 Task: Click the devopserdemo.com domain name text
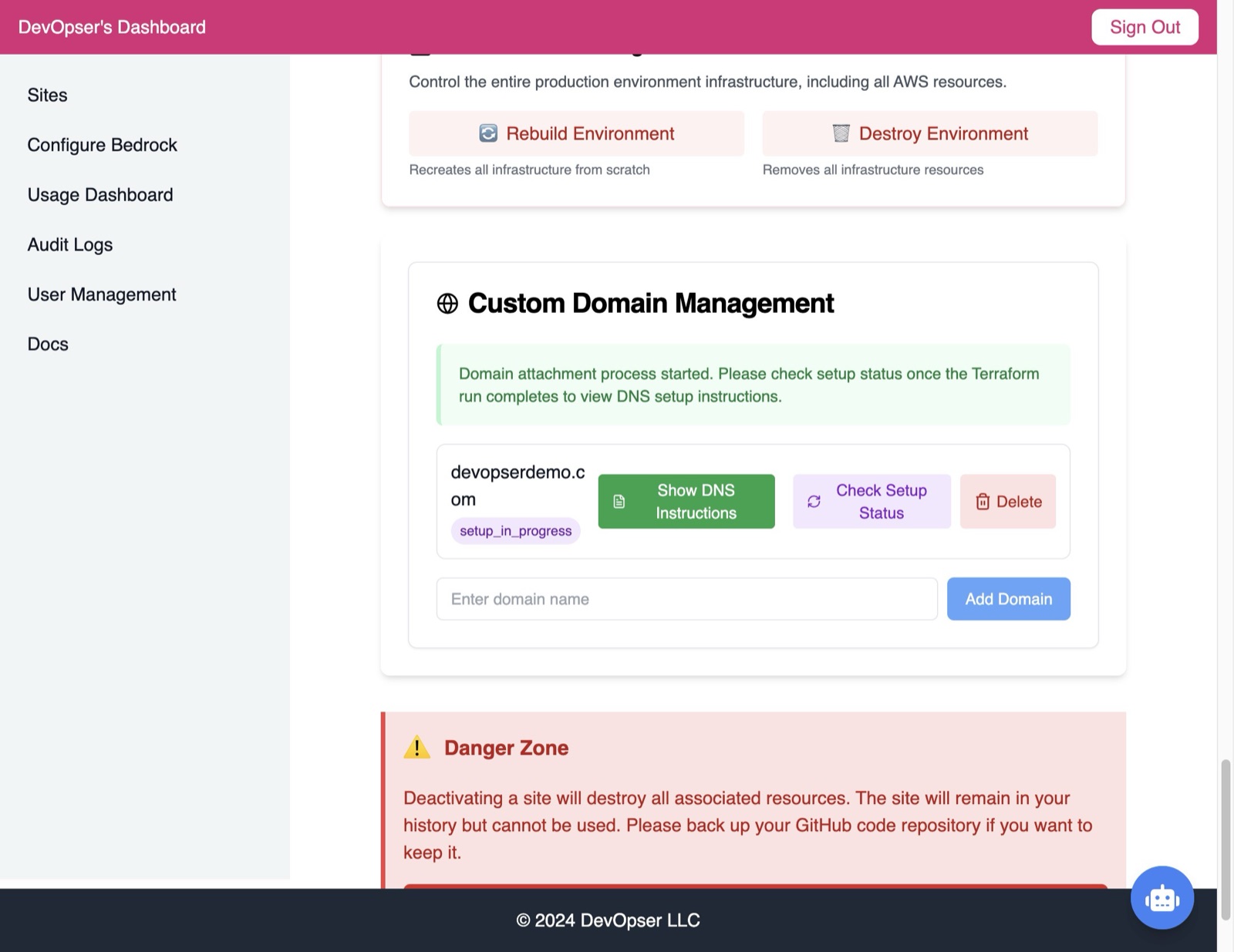point(518,486)
